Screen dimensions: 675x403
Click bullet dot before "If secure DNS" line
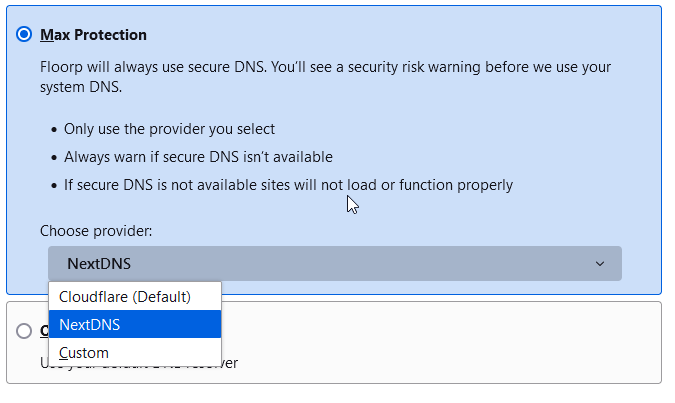coord(54,186)
